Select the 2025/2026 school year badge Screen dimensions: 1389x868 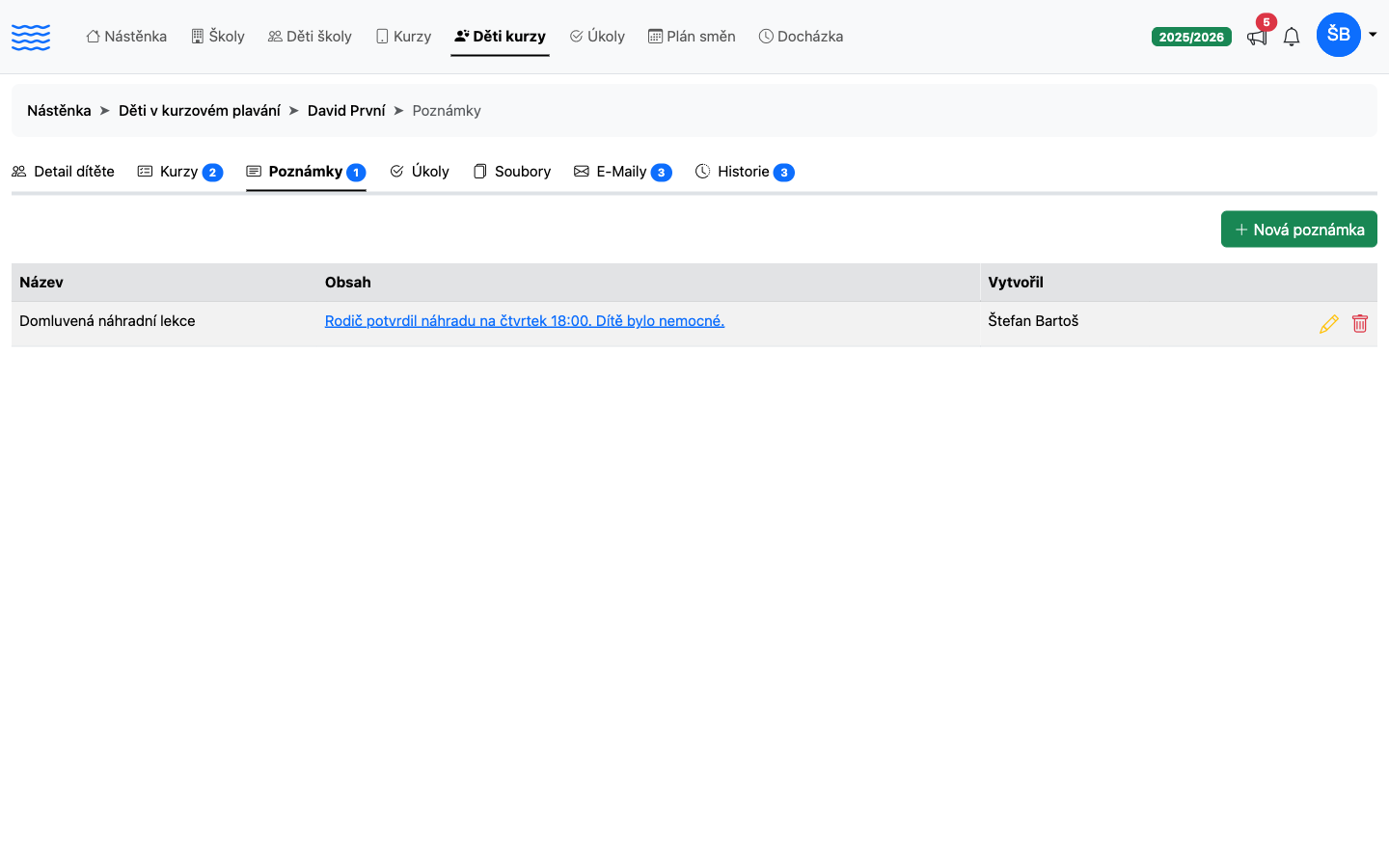pos(1191,37)
